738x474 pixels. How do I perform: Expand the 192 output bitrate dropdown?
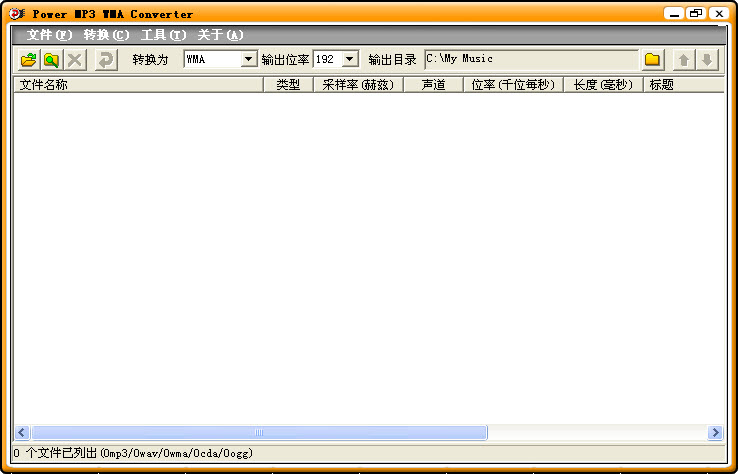[349, 59]
